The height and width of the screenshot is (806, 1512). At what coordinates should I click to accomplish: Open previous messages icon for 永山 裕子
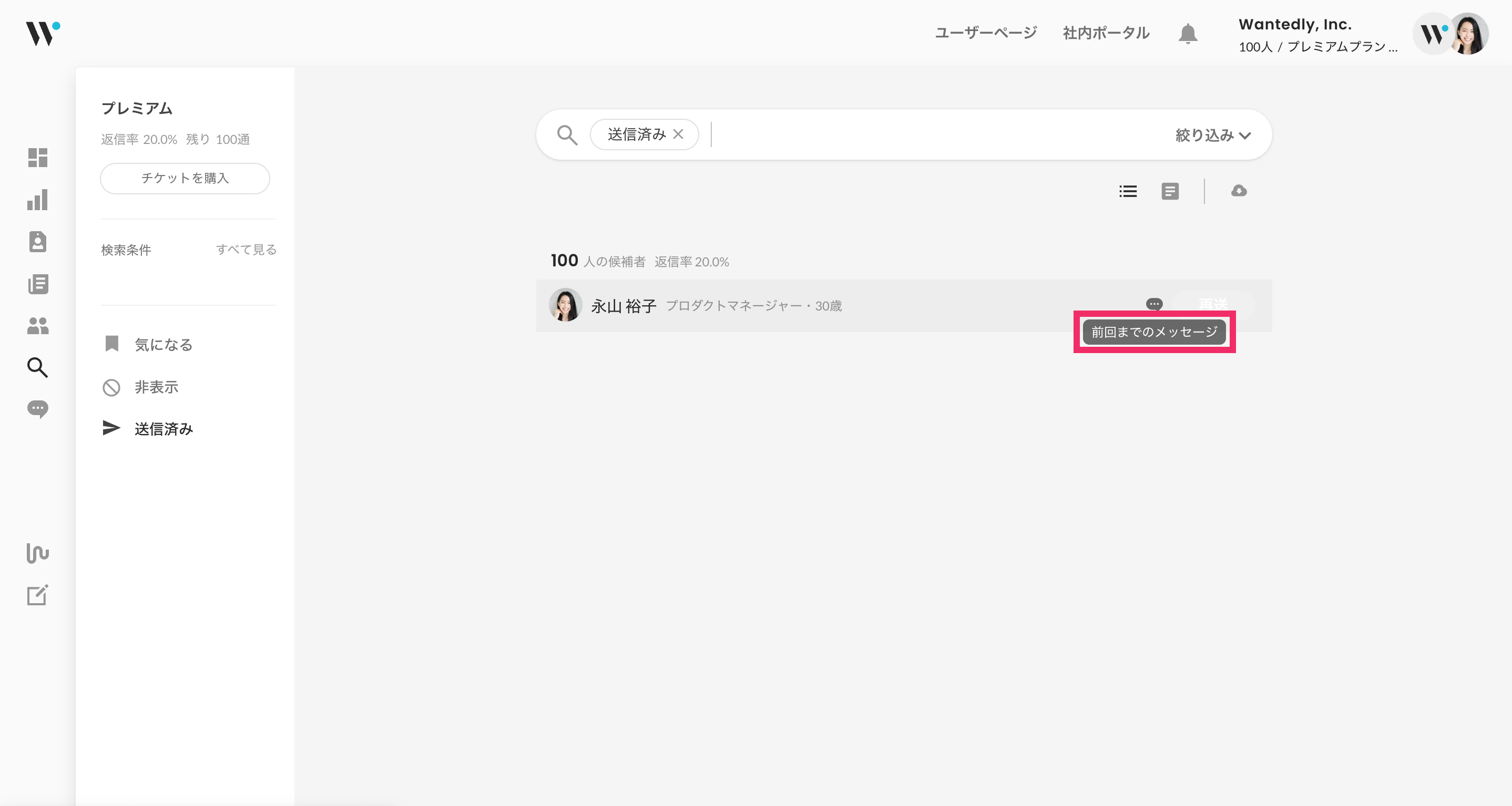tap(1154, 304)
